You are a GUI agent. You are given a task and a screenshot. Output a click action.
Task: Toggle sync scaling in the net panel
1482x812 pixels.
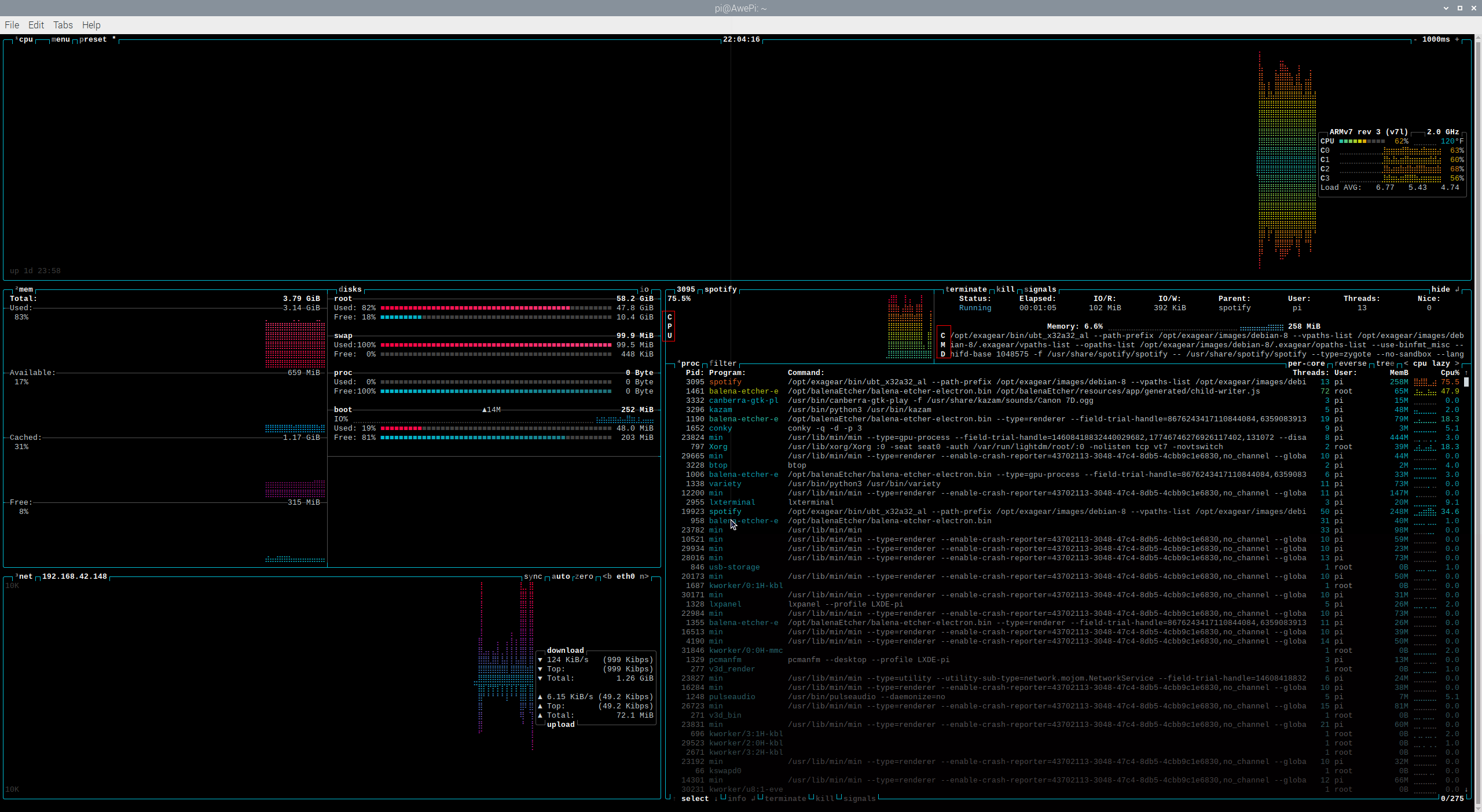(533, 576)
